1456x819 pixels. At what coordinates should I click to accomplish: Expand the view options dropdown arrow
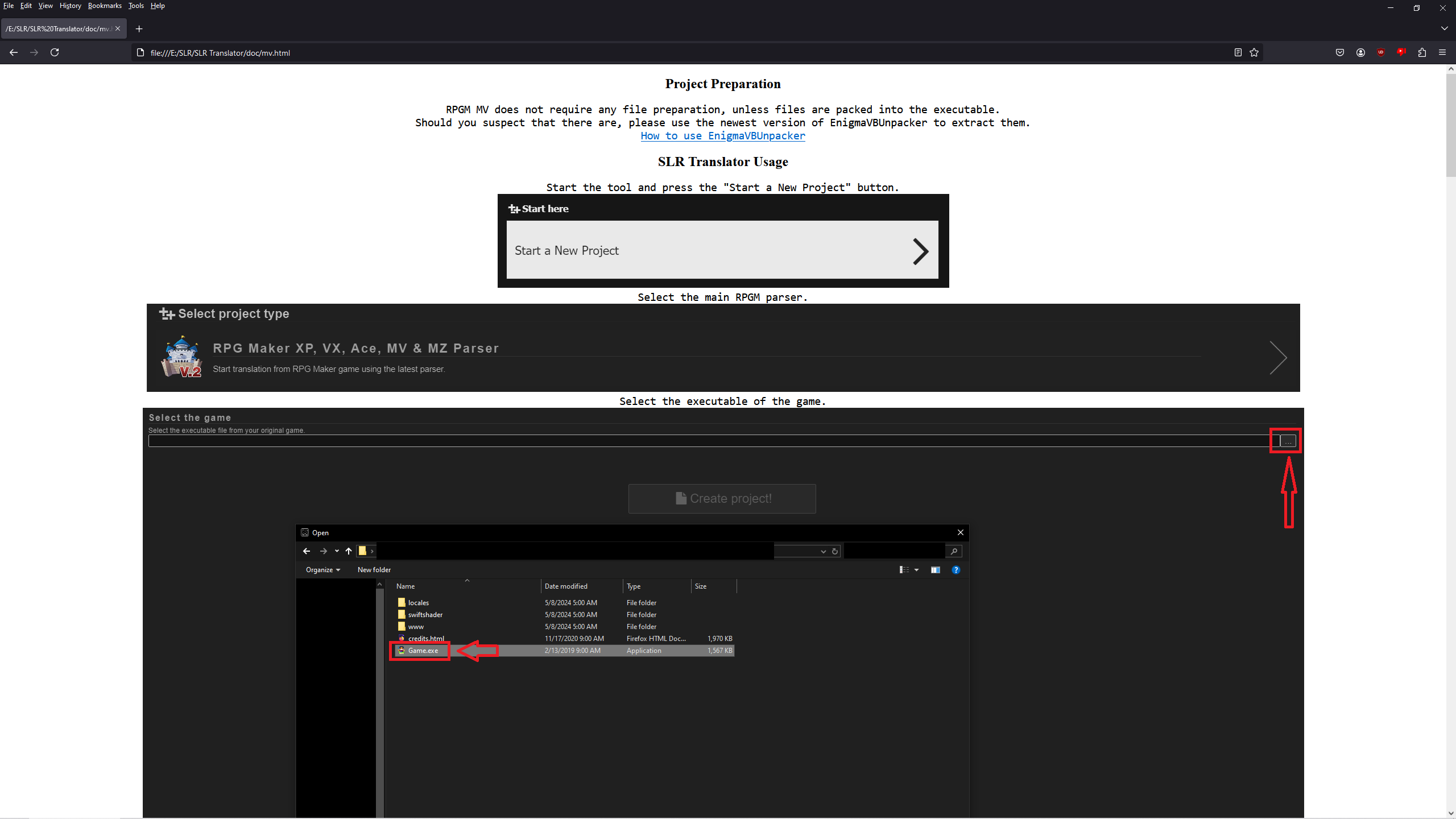point(916,570)
